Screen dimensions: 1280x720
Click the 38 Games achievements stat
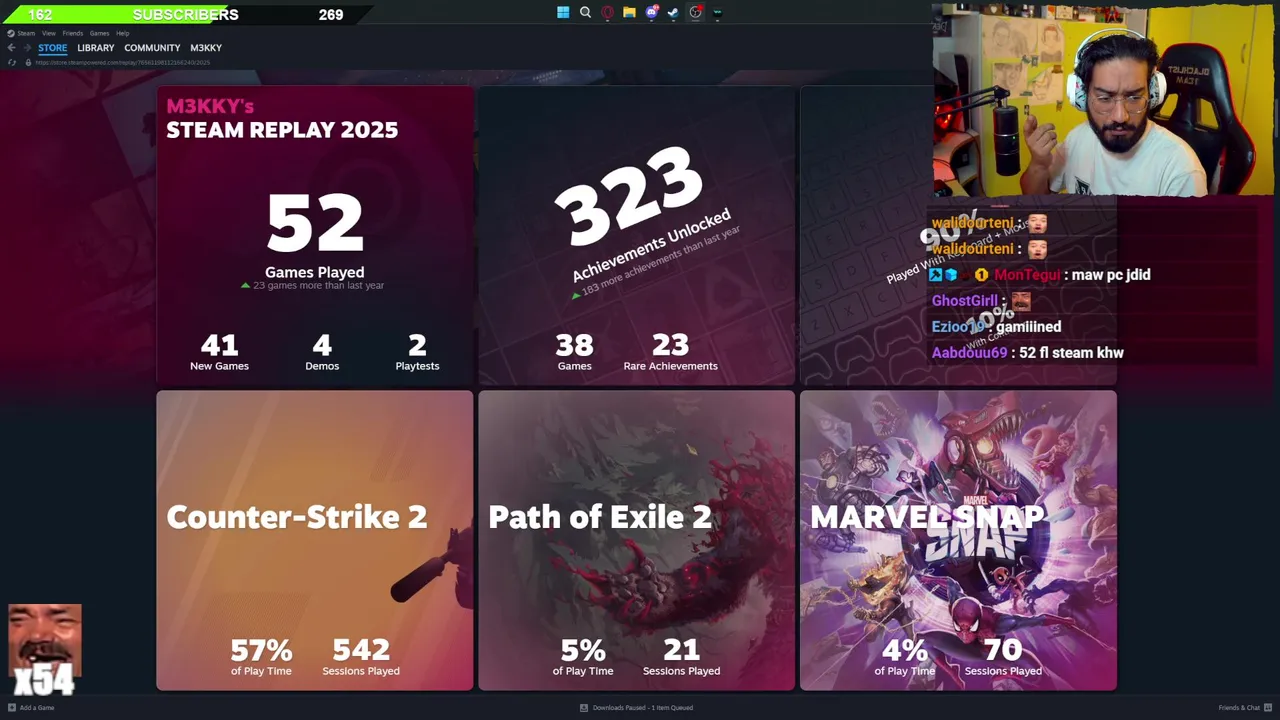click(x=574, y=352)
